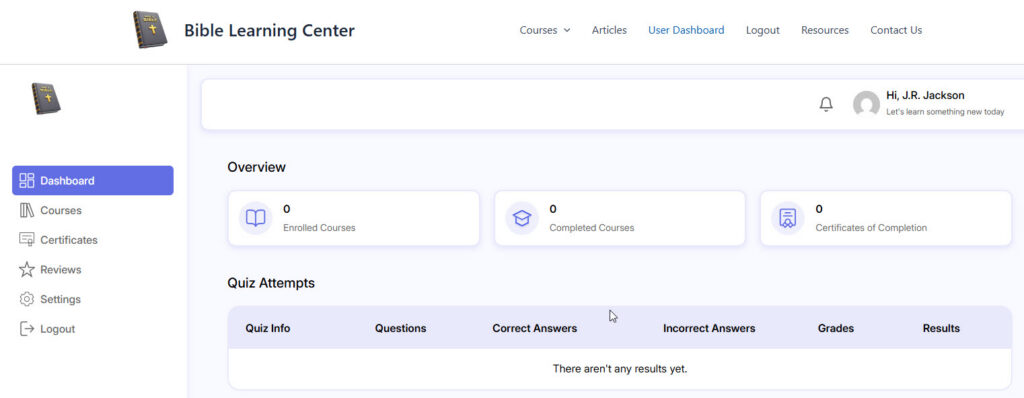Expand the Courses dropdown chevron in top nav
The height and width of the screenshot is (398, 1024).
click(x=567, y=30)
